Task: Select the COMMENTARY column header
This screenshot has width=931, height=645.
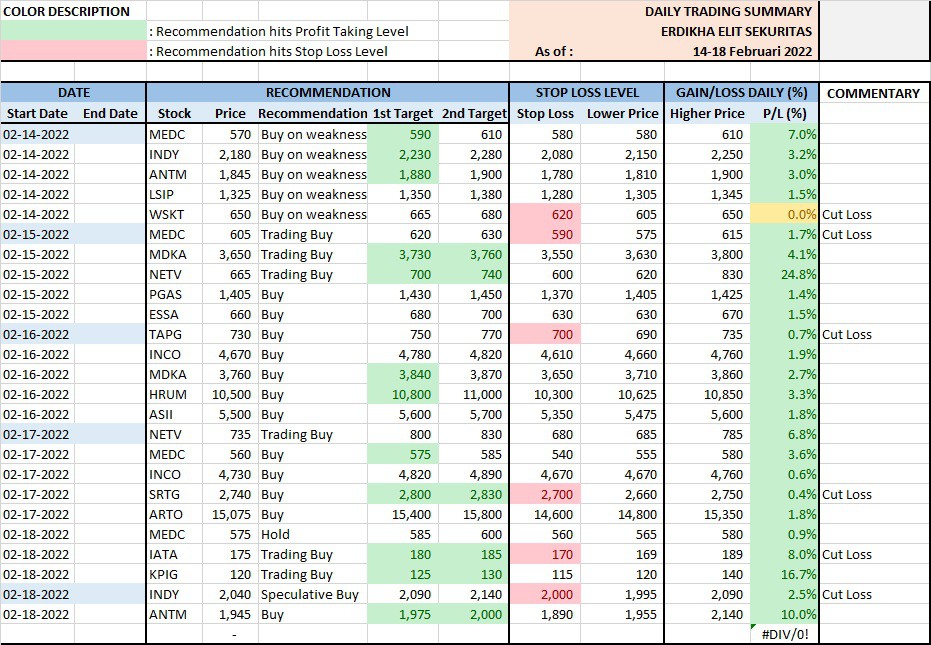Action: pos(873,93)
